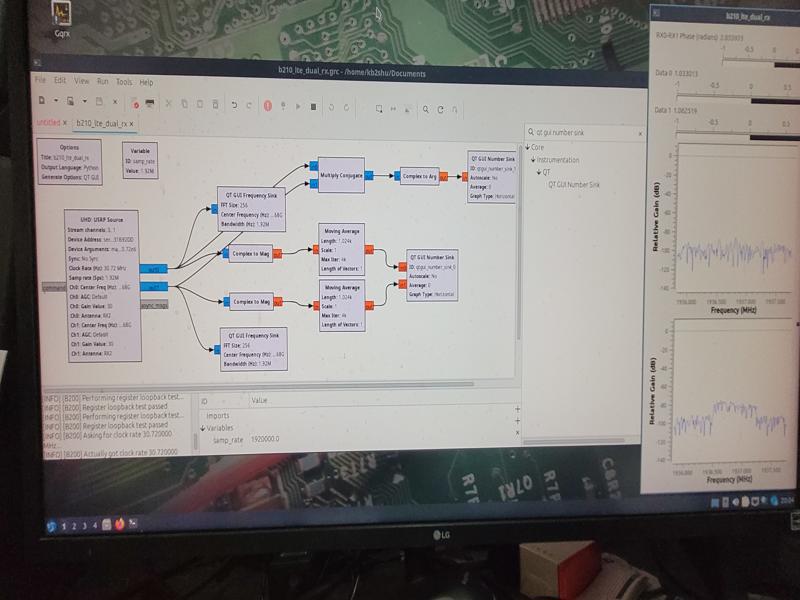The height and width of the screenshot is (600, 800).
Task: Click the rotate clockwise icon
Action: tap(346, 108)
